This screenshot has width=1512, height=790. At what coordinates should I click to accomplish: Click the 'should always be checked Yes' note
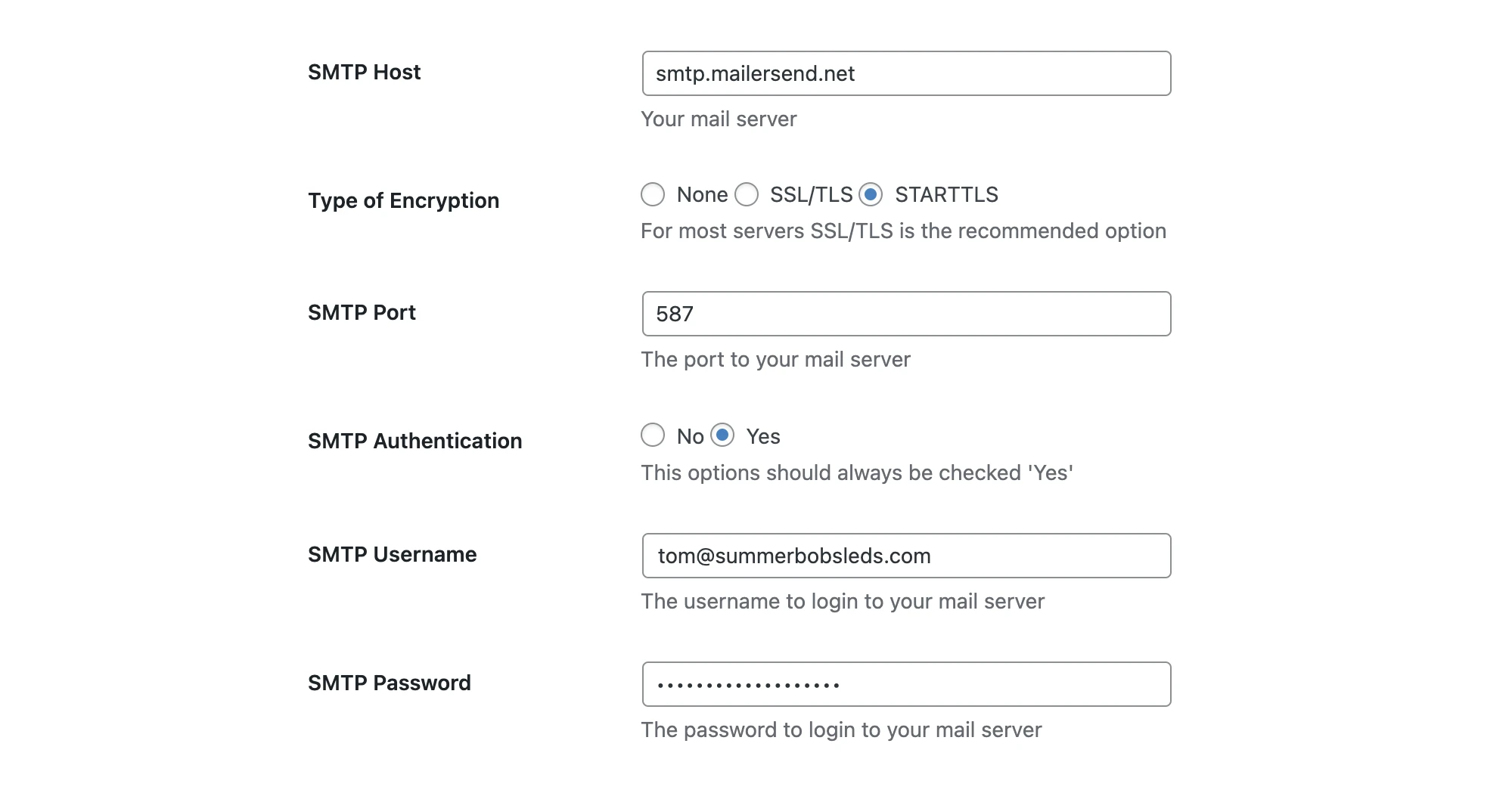pos(857,473)
